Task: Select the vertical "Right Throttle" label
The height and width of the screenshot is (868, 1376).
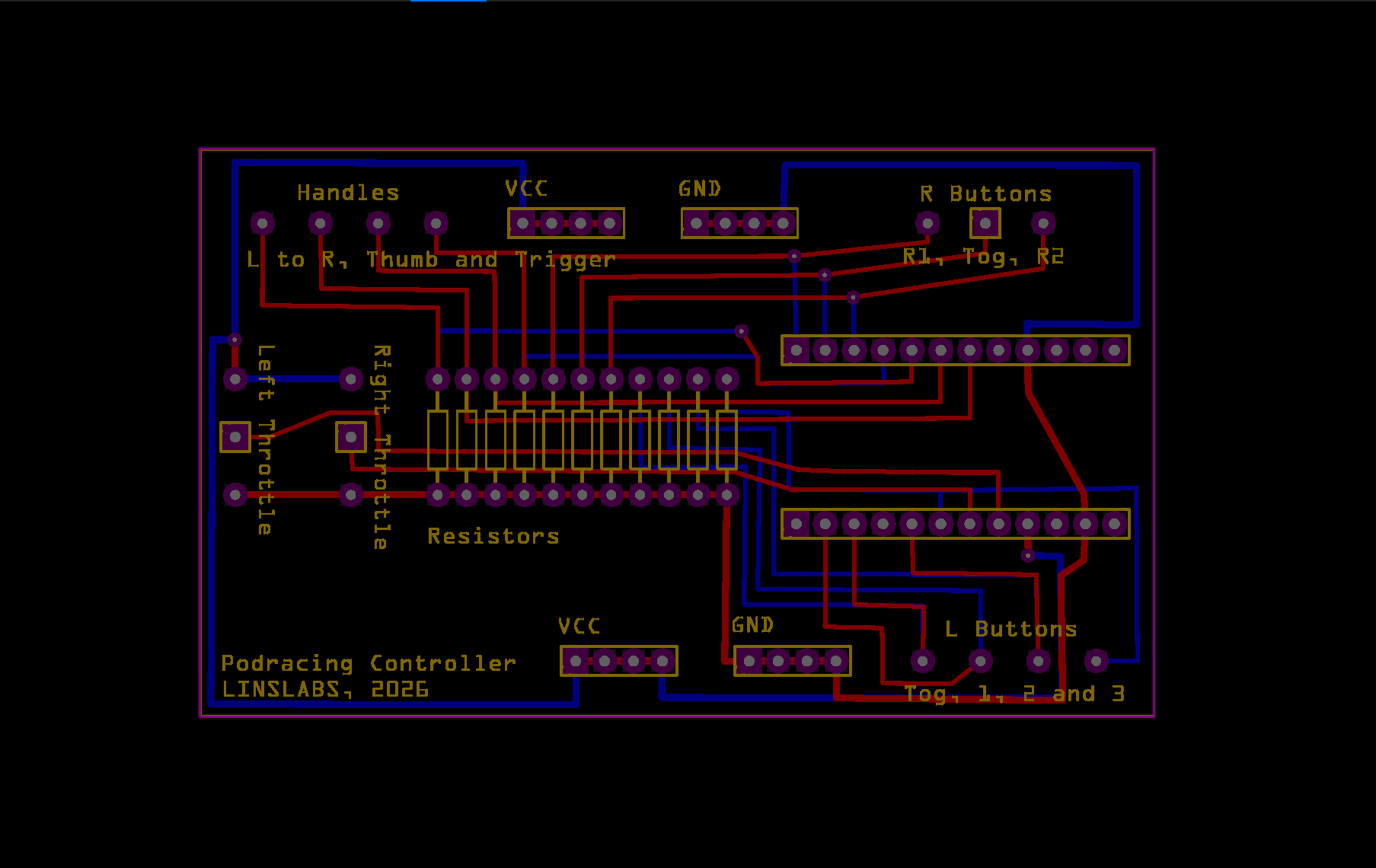Action: click(x=381, y=447)
